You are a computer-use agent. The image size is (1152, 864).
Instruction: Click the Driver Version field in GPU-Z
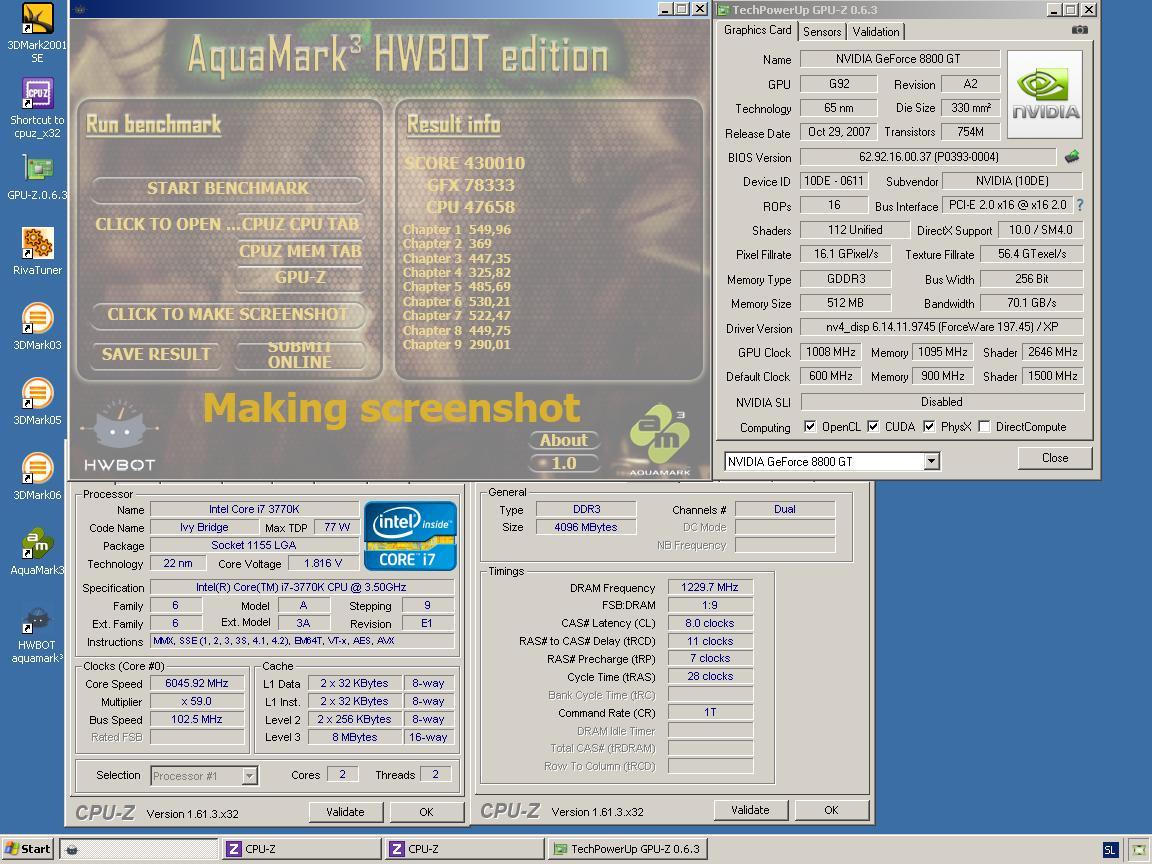point(941,327)
